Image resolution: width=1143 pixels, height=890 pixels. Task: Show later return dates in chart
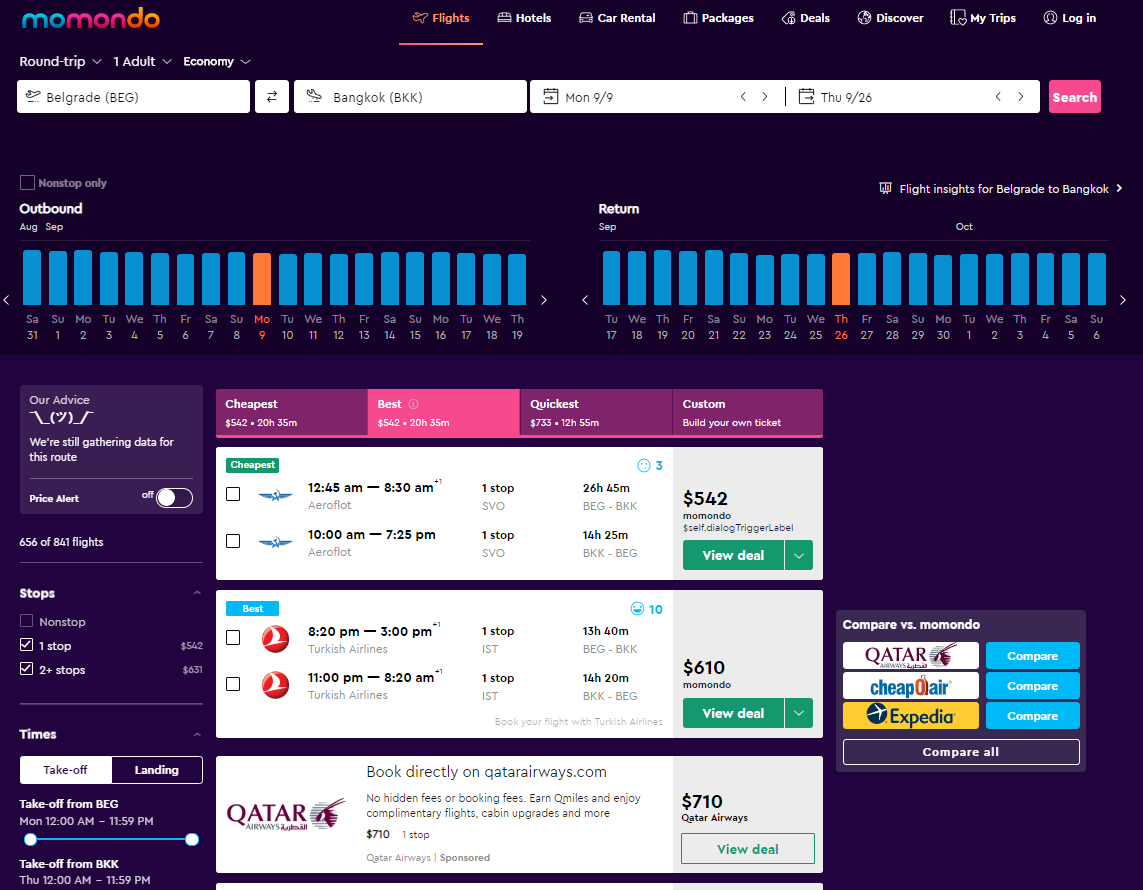pos(1123,300)
